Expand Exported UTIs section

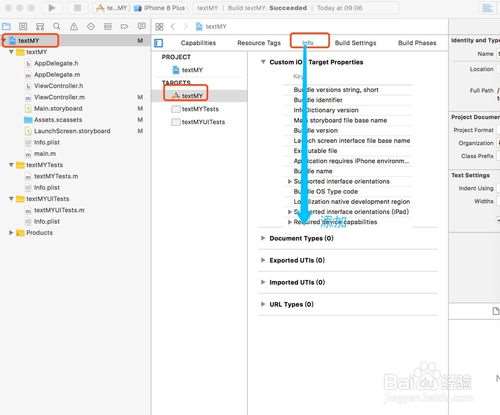click(x=263, y=260)
